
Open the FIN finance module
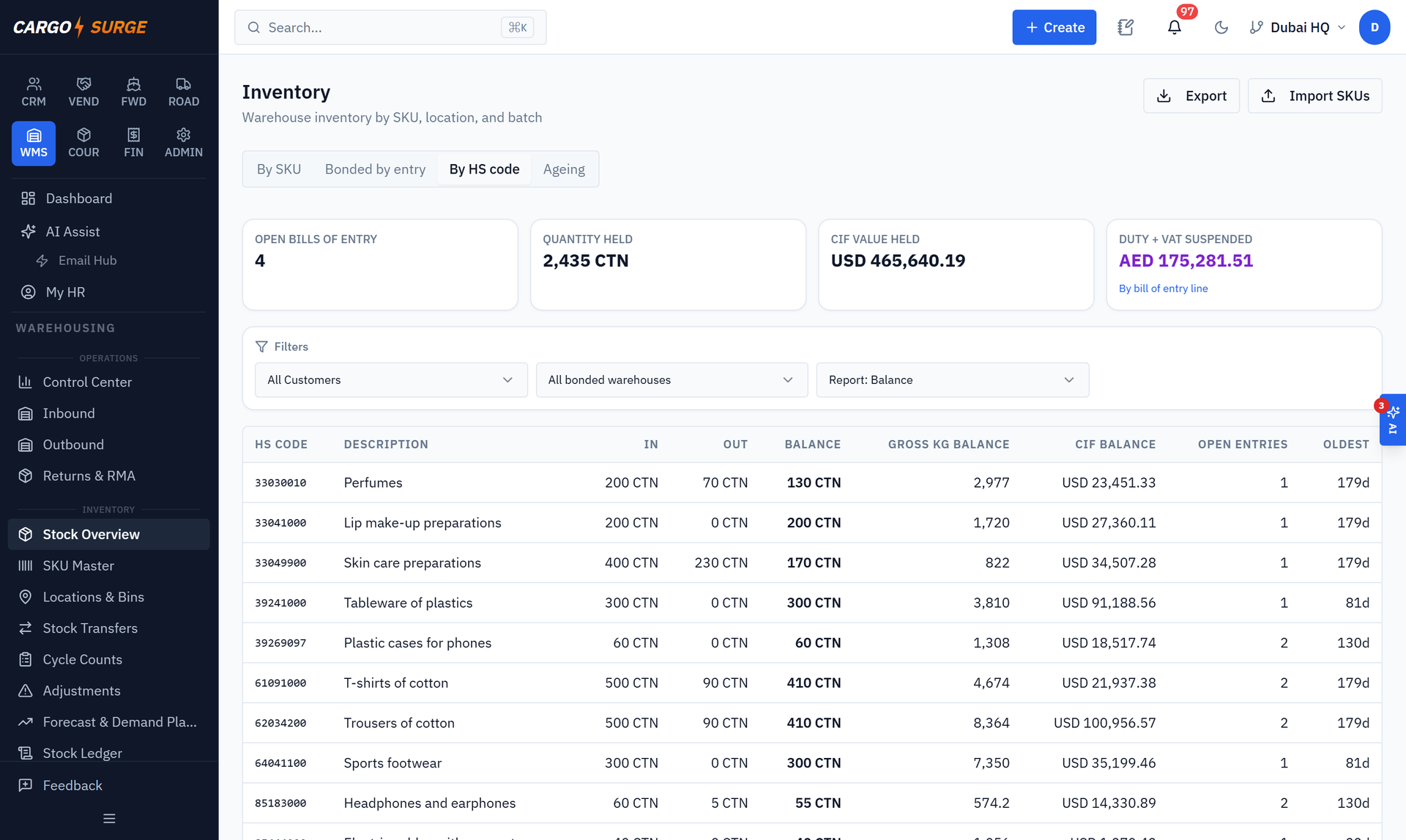pos(133,144)
